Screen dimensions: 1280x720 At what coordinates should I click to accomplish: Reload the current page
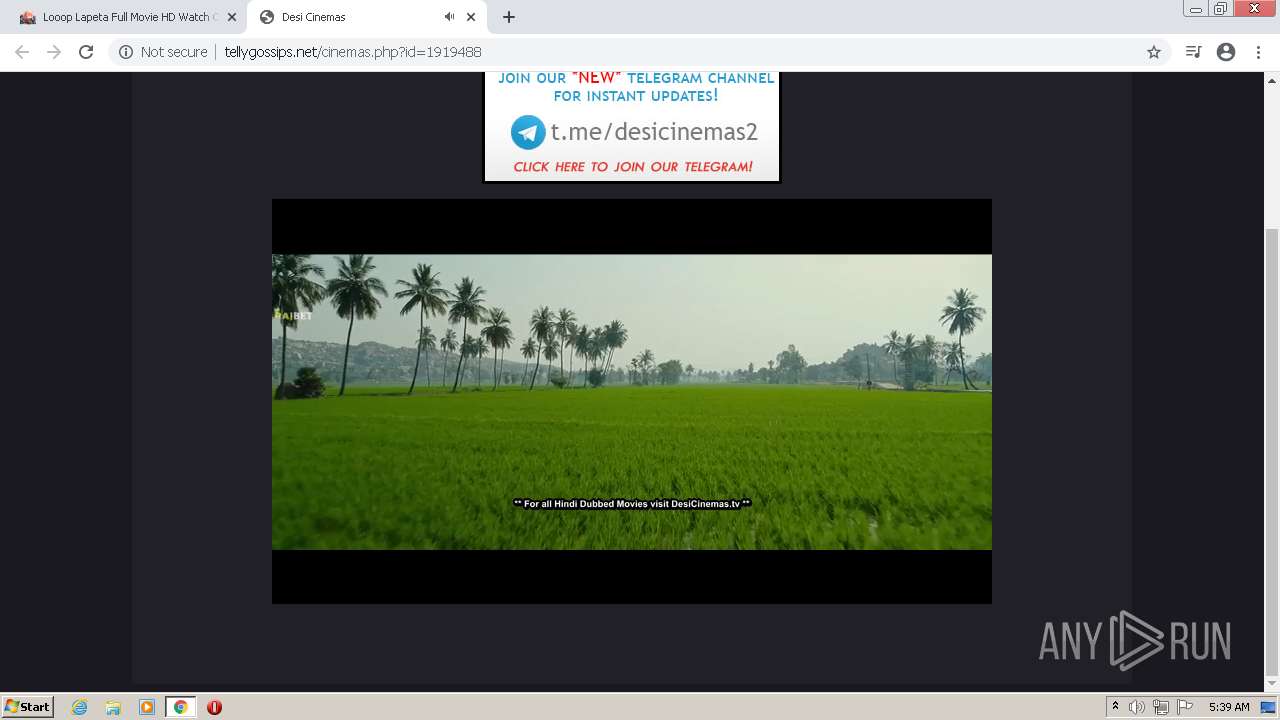86,52
